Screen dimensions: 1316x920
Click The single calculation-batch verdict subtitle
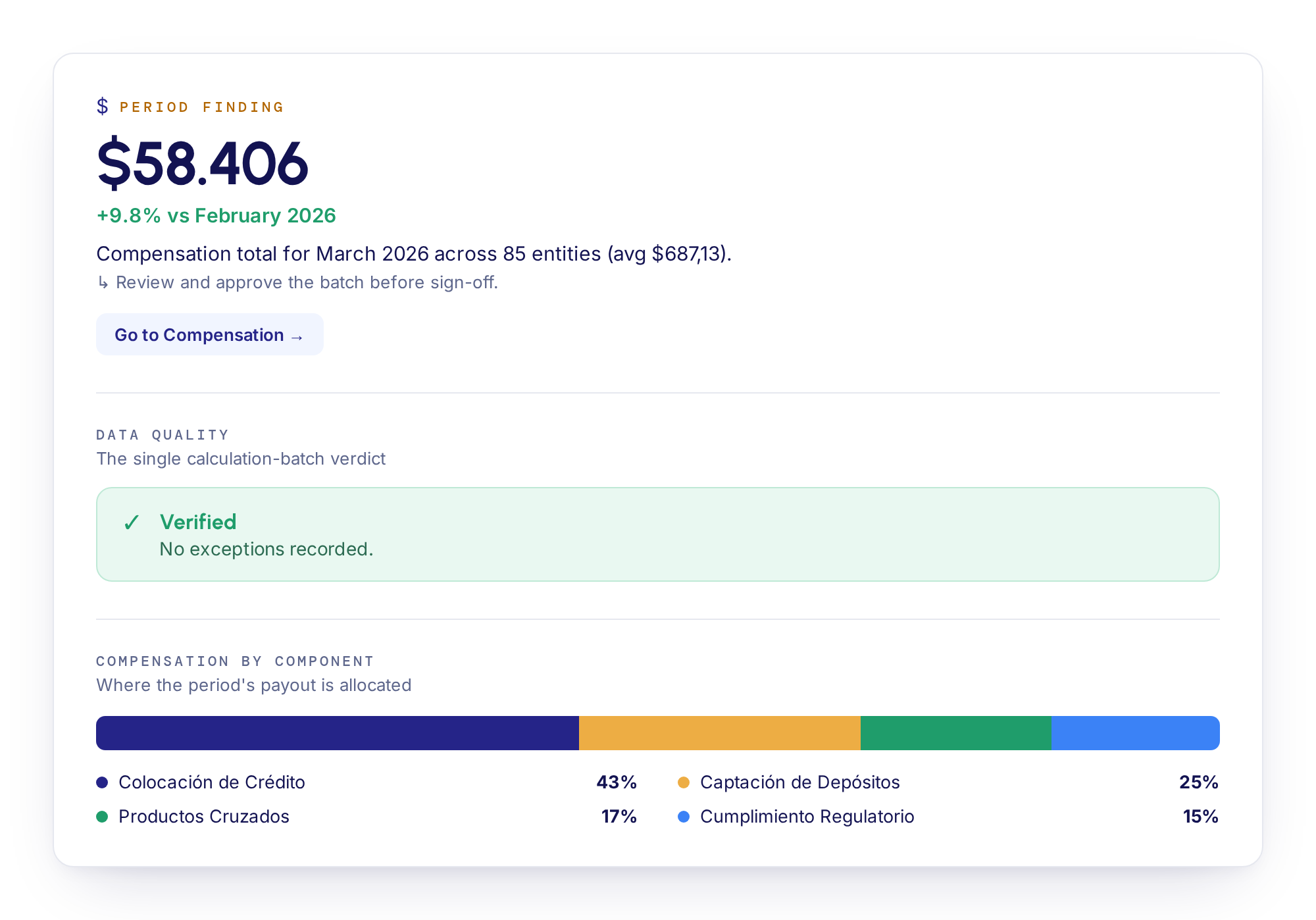pos(241,459)
